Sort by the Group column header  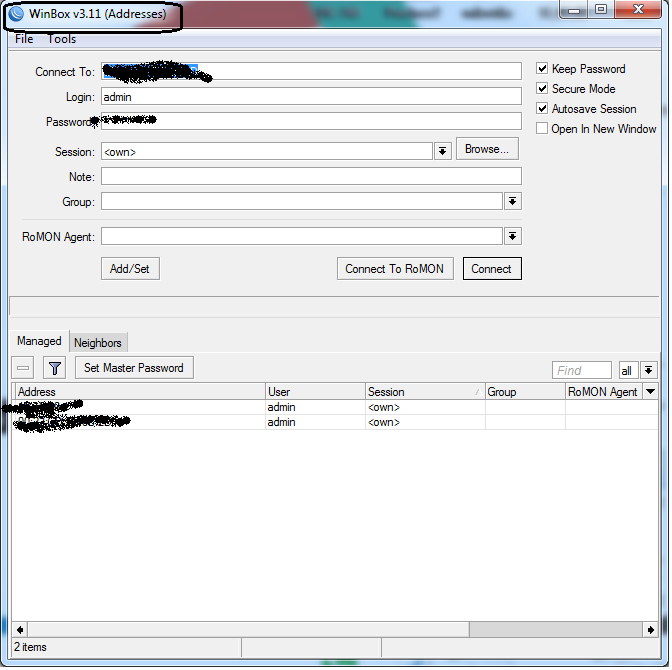point(525,392)
